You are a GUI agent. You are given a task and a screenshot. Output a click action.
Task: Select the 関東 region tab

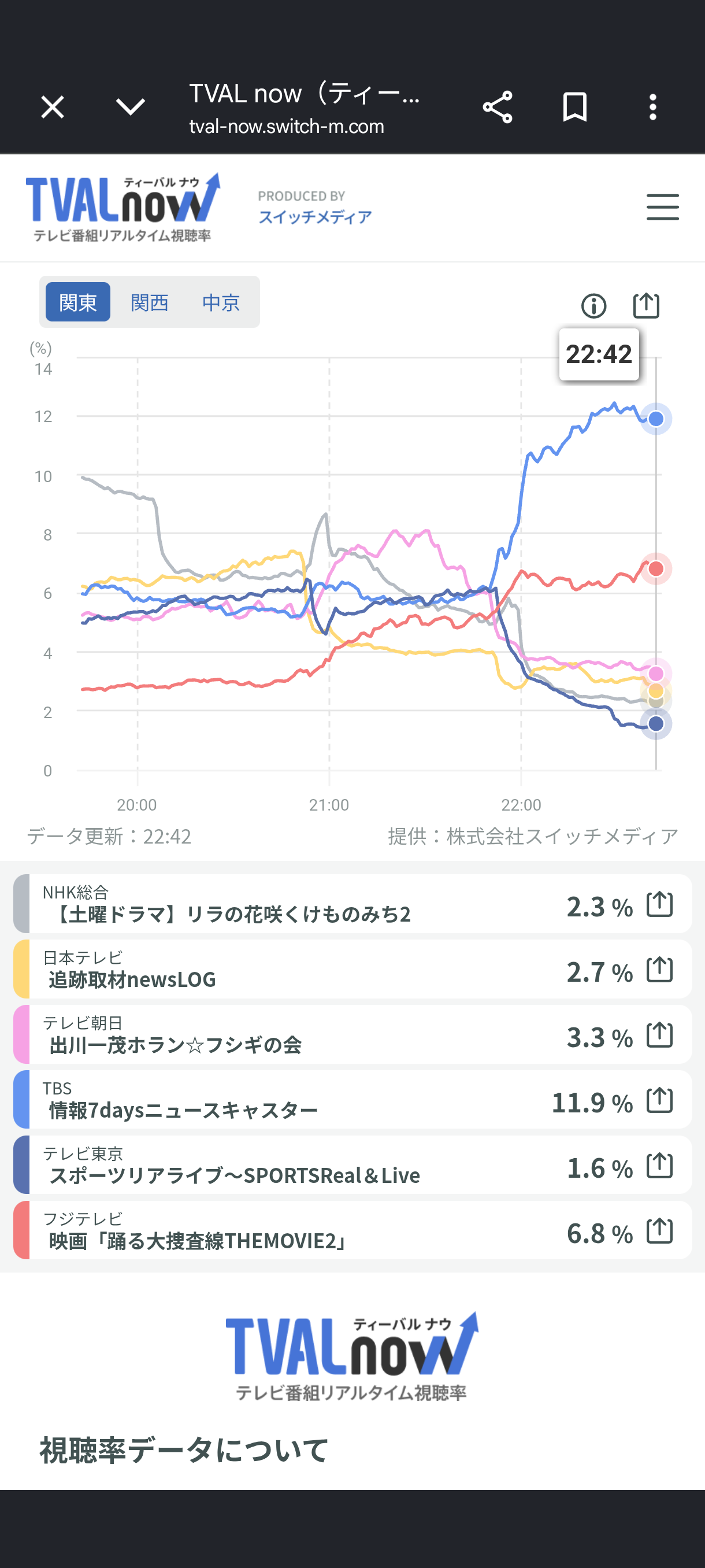(x=78, y=302)
